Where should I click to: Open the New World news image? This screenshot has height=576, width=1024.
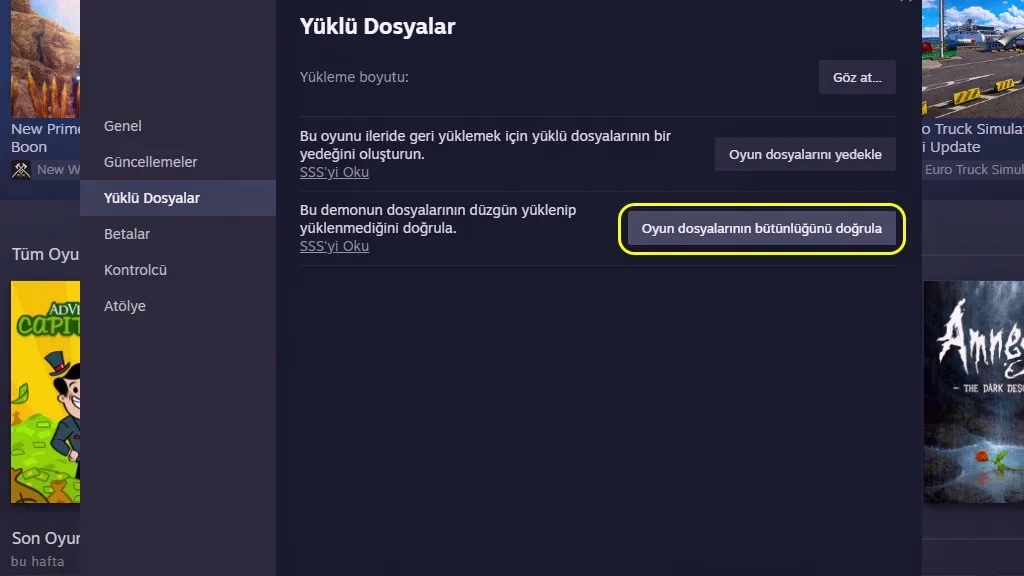[46, 59]
